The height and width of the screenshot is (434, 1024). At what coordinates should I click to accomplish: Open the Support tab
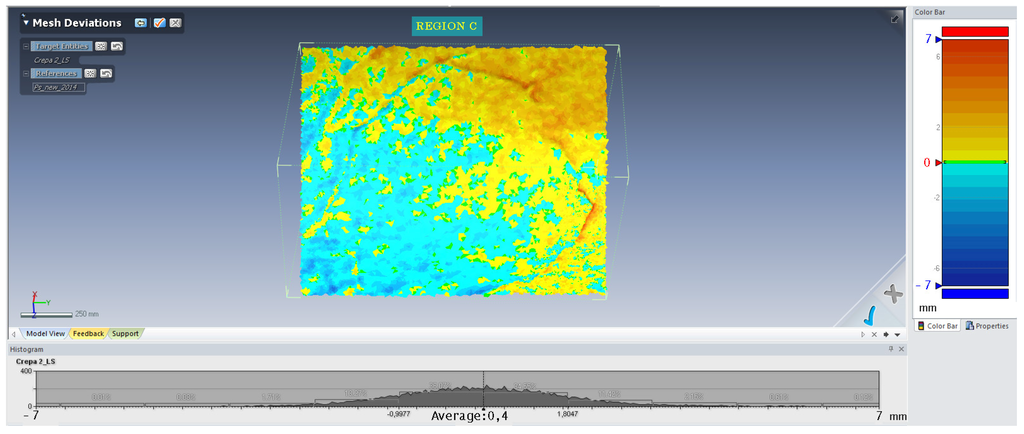tap(125, 333)
